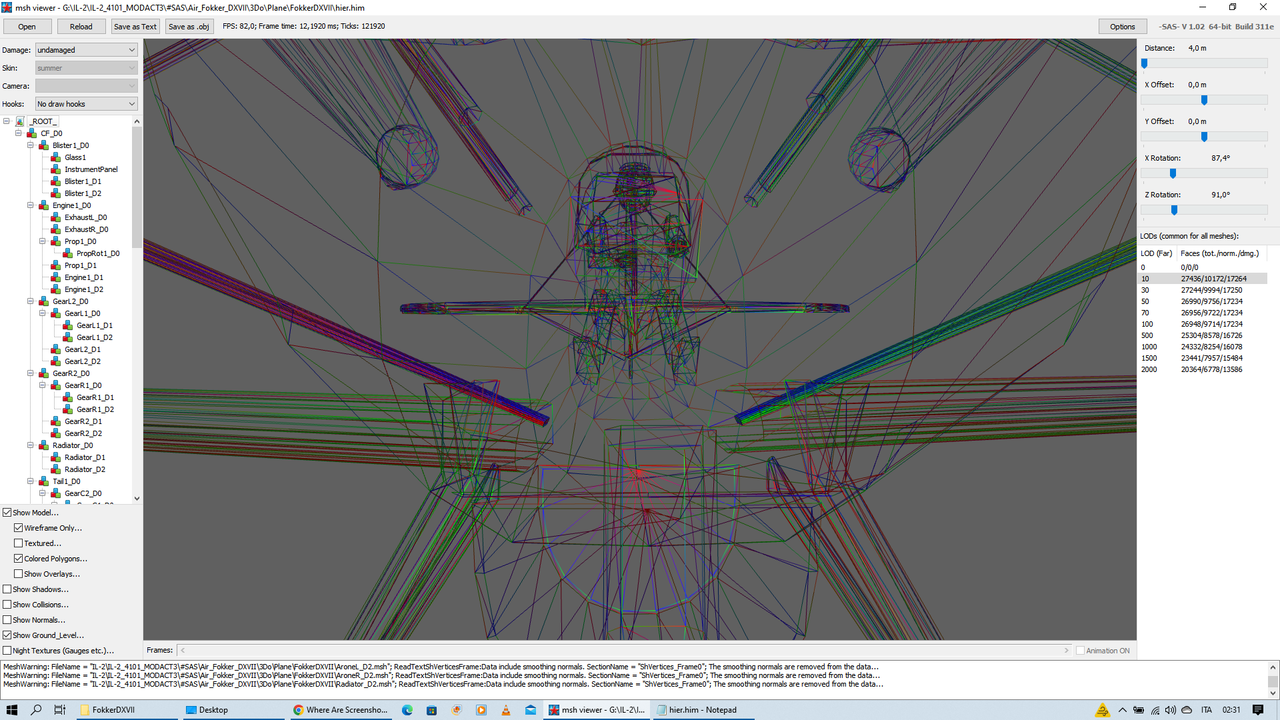This screenshot has width=1280, height=720.
Task: Click the Z Rotation slider handle
Action: 1173,209
